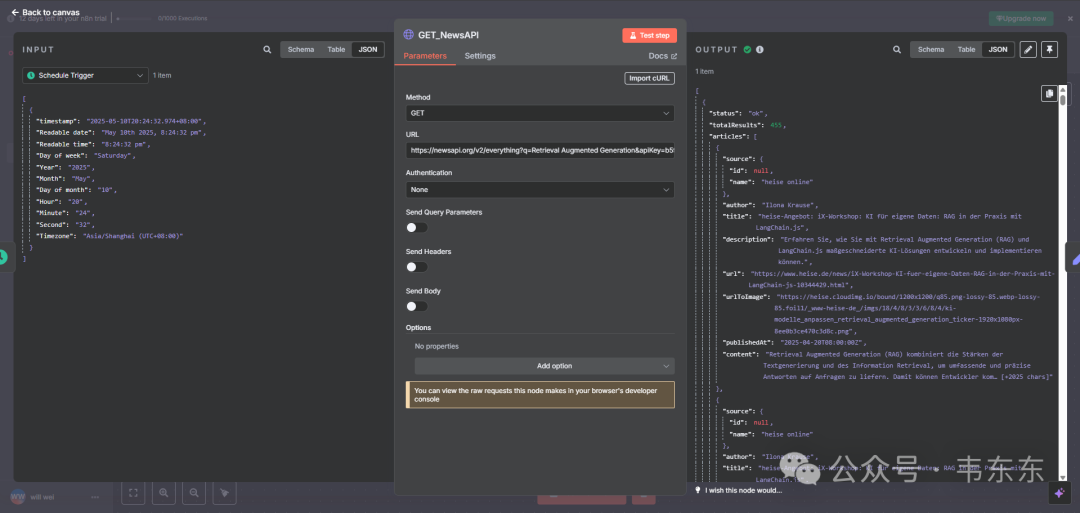Click the canvas zoom-to-fit icon
Image resolution: width=1080 pixels, height=513 pixels.
pyautogui.click(x=134, y=492)
